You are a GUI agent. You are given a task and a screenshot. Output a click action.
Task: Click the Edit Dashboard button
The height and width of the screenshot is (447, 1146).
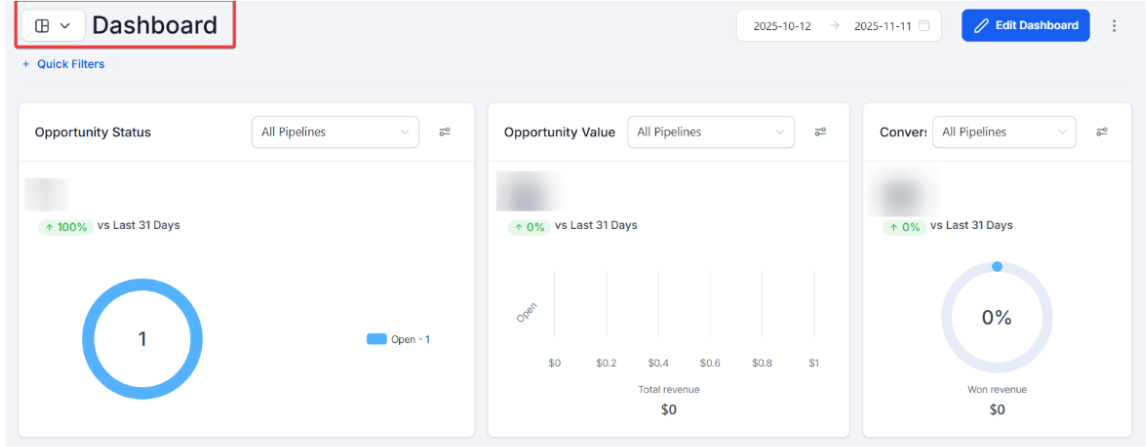pyautogui.click(x=1025, y=26)
